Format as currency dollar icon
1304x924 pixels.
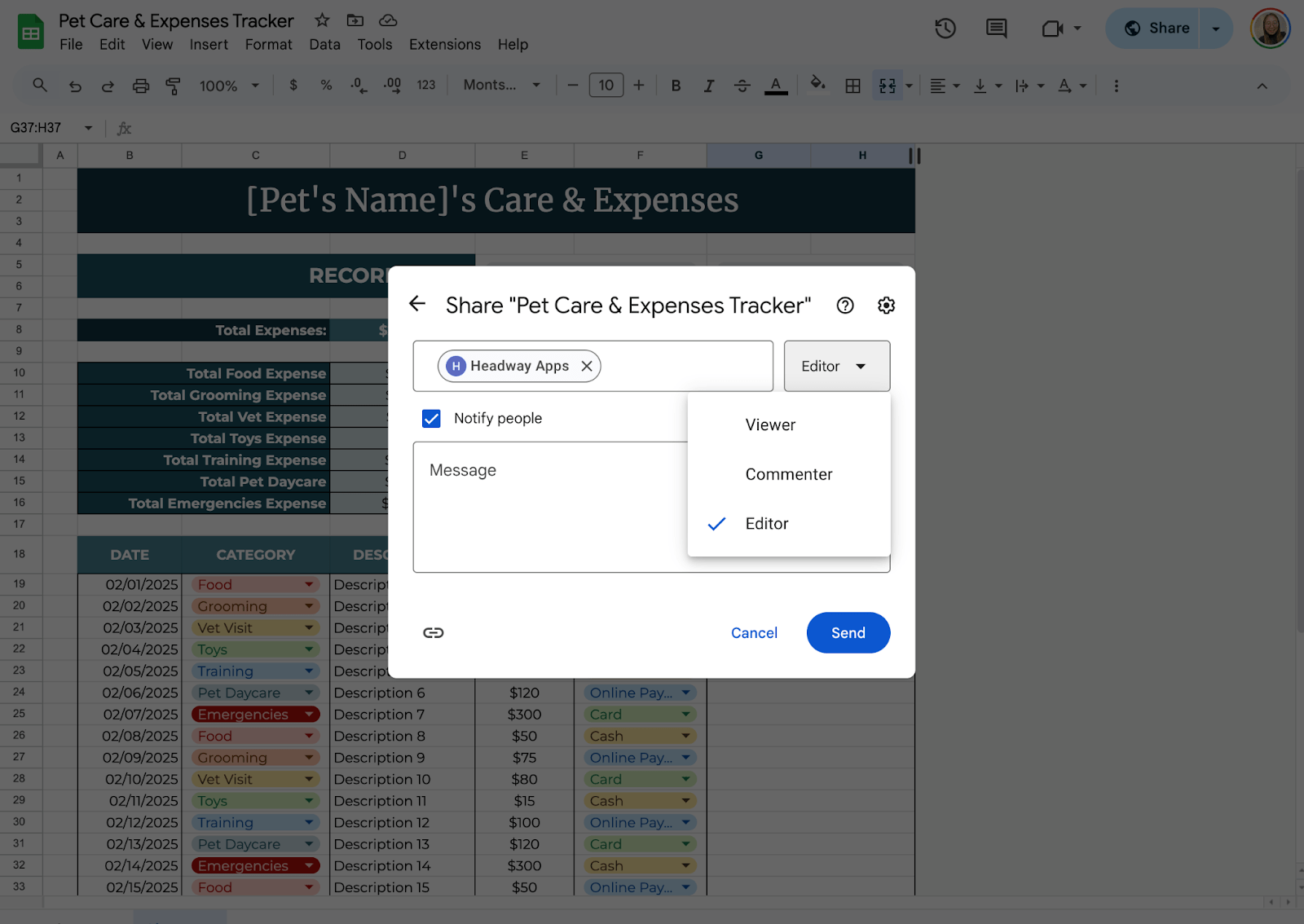coord(293,85)
